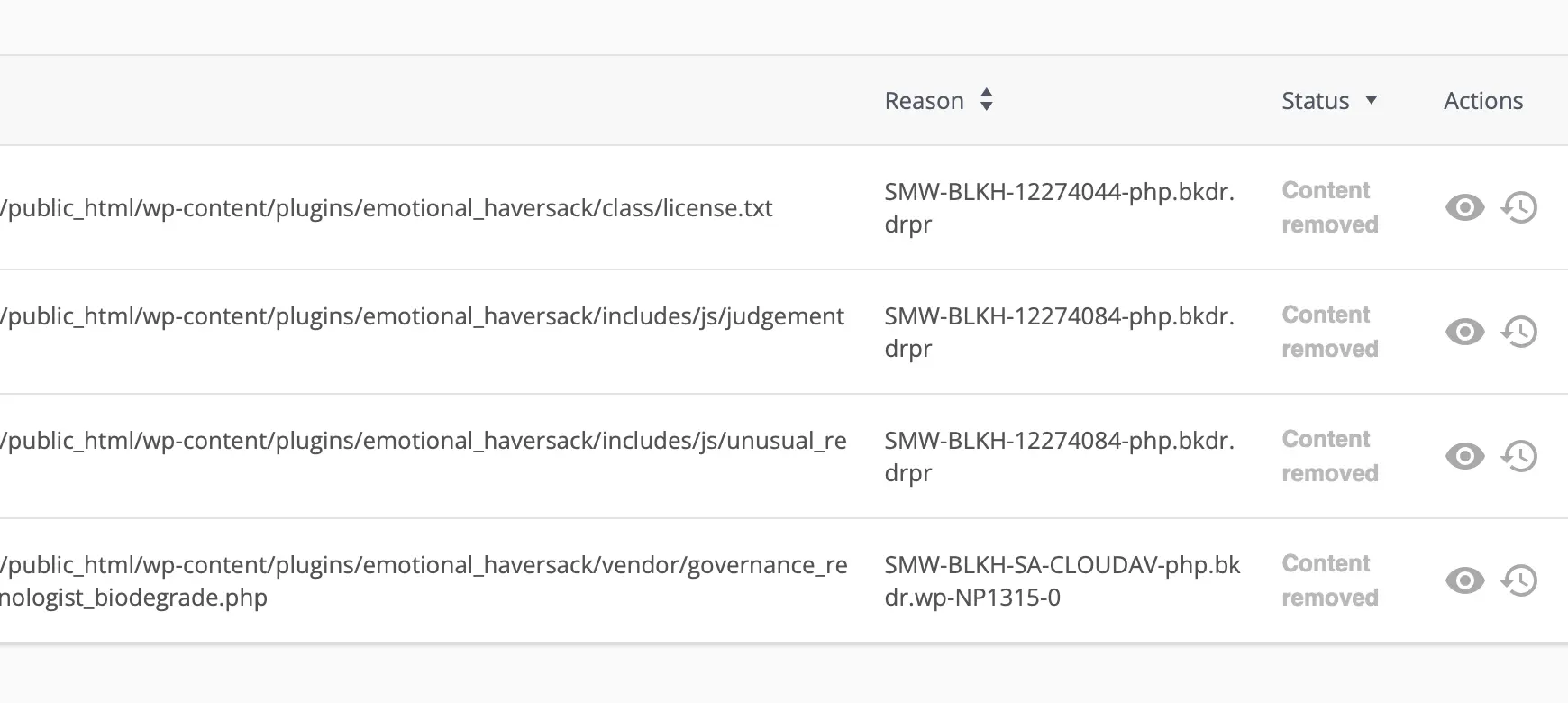The image size is (1568, 703).
Task: Click the Reason sort arrows
Action: tap(987, 100)
